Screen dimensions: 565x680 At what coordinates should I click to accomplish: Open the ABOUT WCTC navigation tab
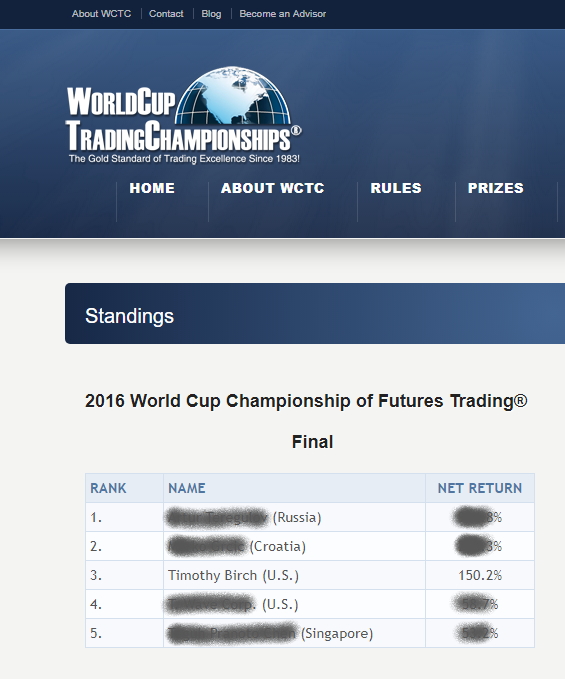(x=273, y=188)
